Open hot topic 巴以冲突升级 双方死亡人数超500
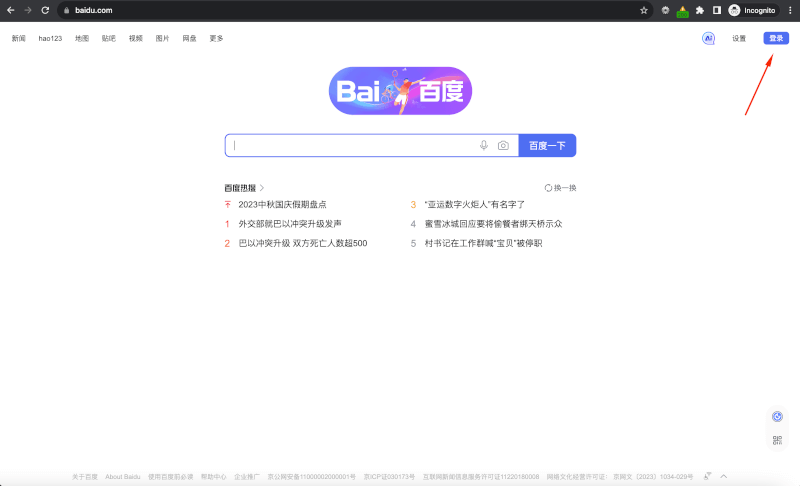The height and width of the screenshot is (486, 800). pyautogui.click(x=303, y=243)
